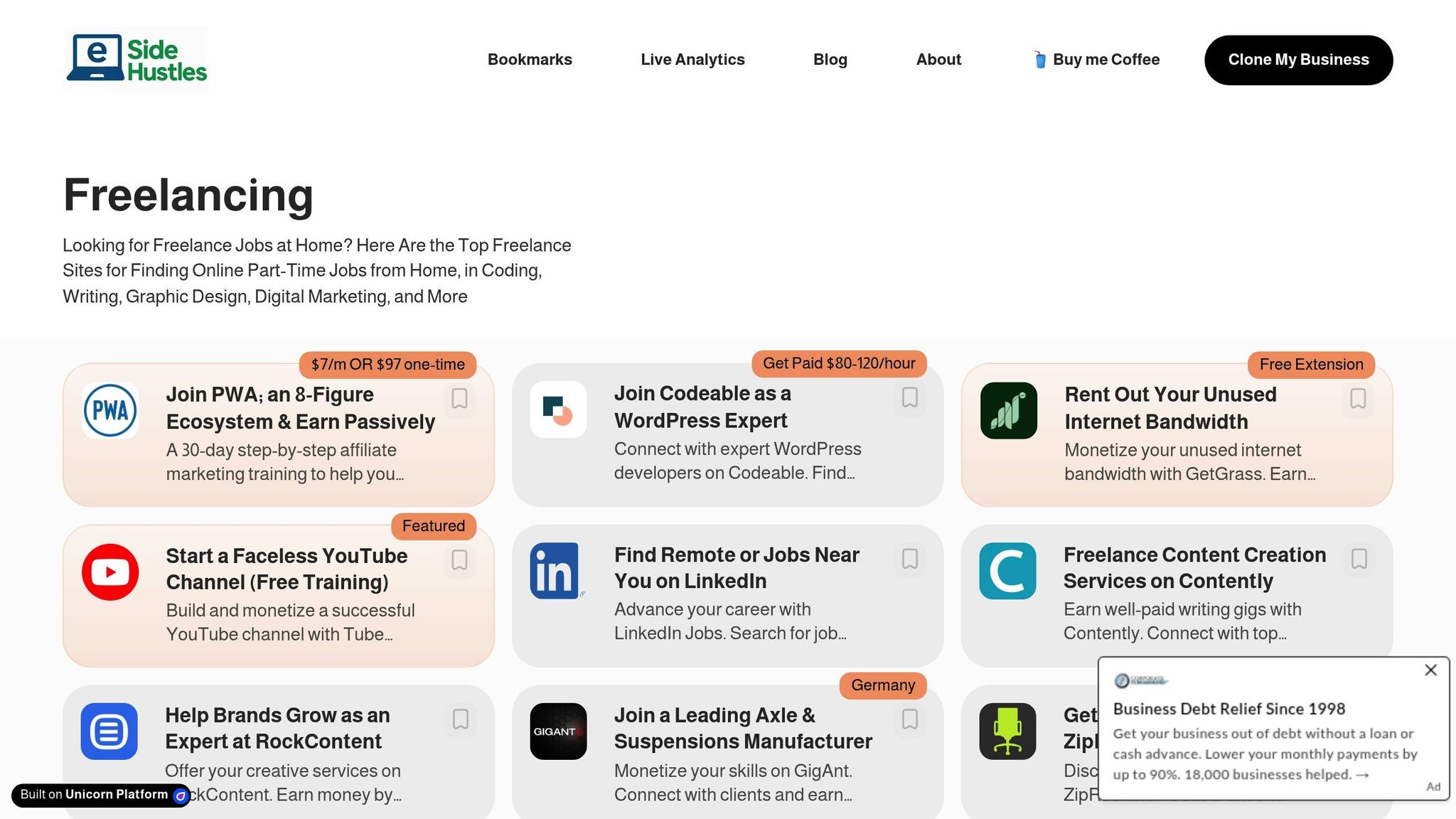Open the Live Analytics page
This screenshot has height=819, width=1456.
(x=692, y=60)
